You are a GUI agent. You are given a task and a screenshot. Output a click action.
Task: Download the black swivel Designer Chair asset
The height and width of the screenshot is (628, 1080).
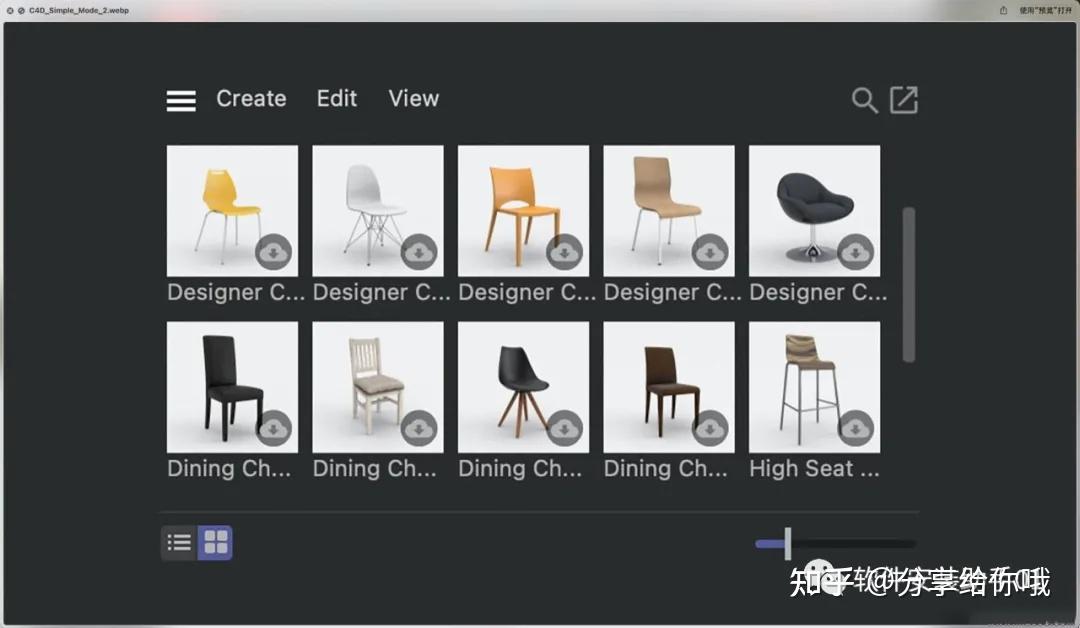pyautogui.click(x=855, y=252)
